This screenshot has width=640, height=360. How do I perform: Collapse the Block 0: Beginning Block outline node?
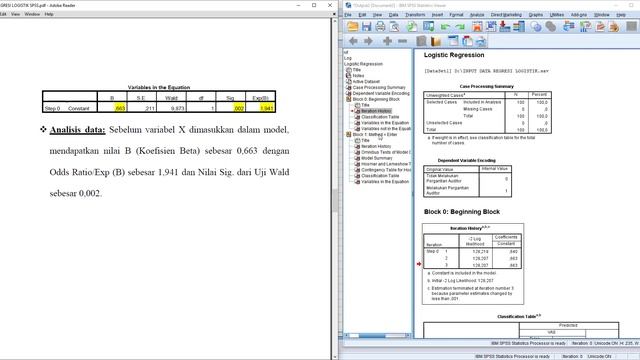(x=349, y=99)
